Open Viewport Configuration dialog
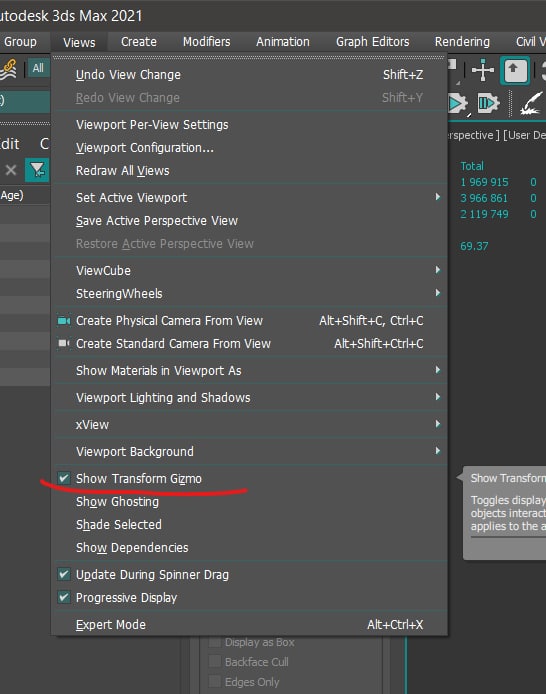The height and width of the screenshot is (694, 546). click(x=249, y=148)
